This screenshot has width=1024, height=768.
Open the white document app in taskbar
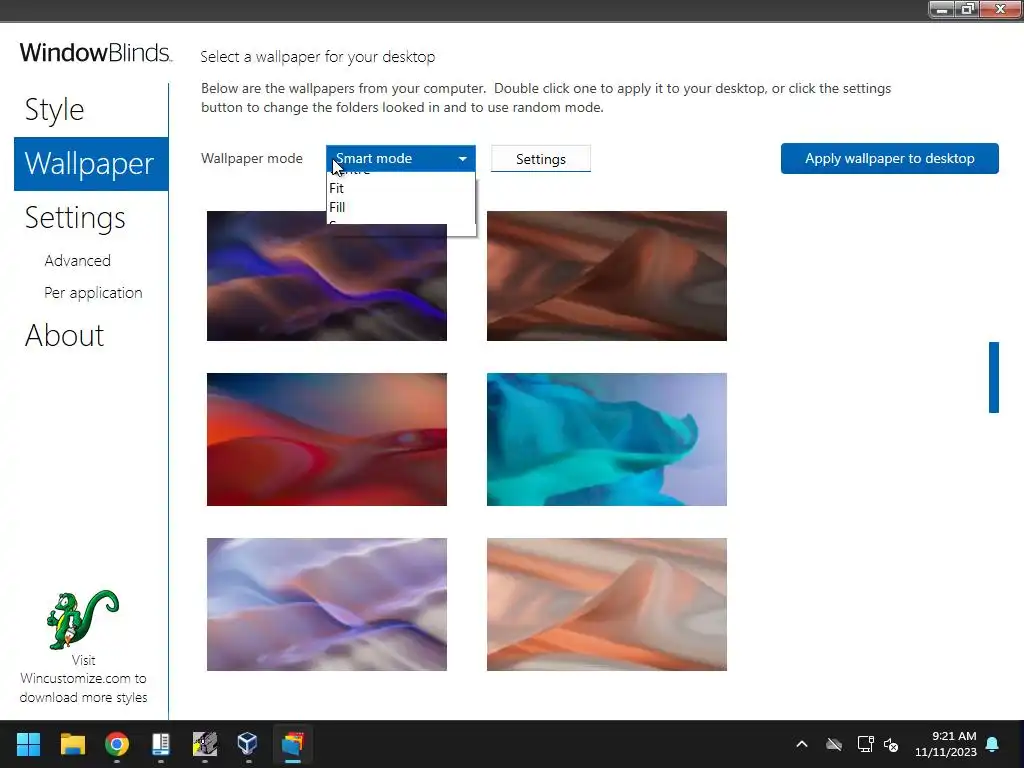(161, 744)
